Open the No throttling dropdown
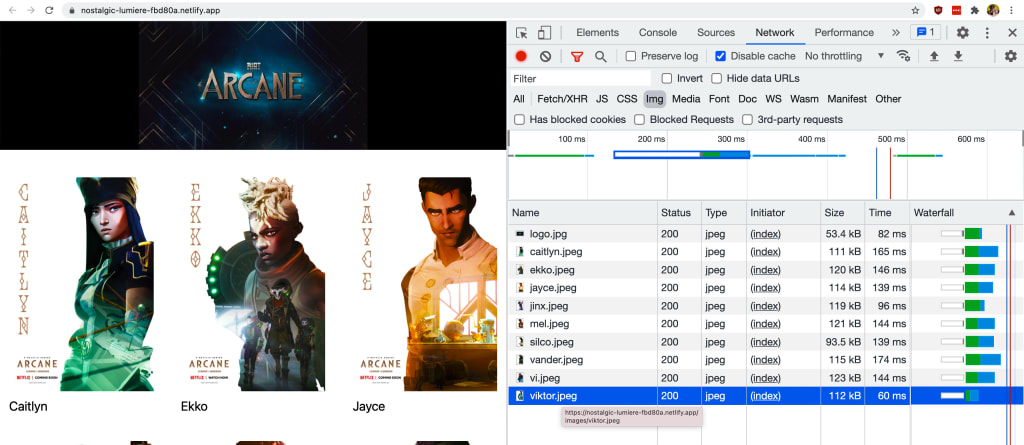Viewport: 1024px width, 445px height. coord(844,56)
